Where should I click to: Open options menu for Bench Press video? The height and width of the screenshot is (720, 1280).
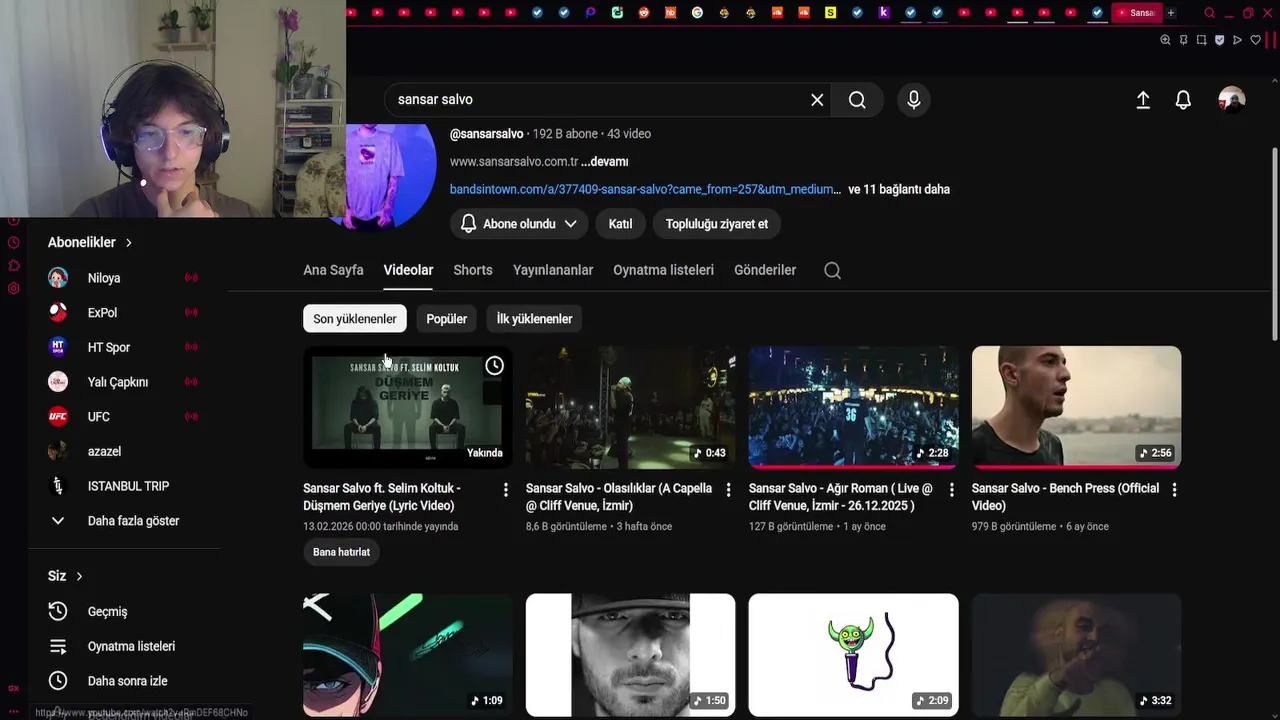coord(1174,490)
